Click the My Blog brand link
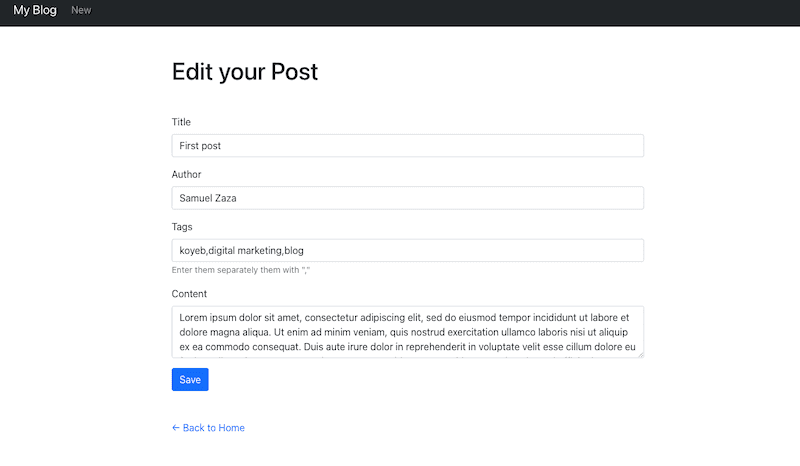Screen dimensions: 800x466 coord(35,11)
